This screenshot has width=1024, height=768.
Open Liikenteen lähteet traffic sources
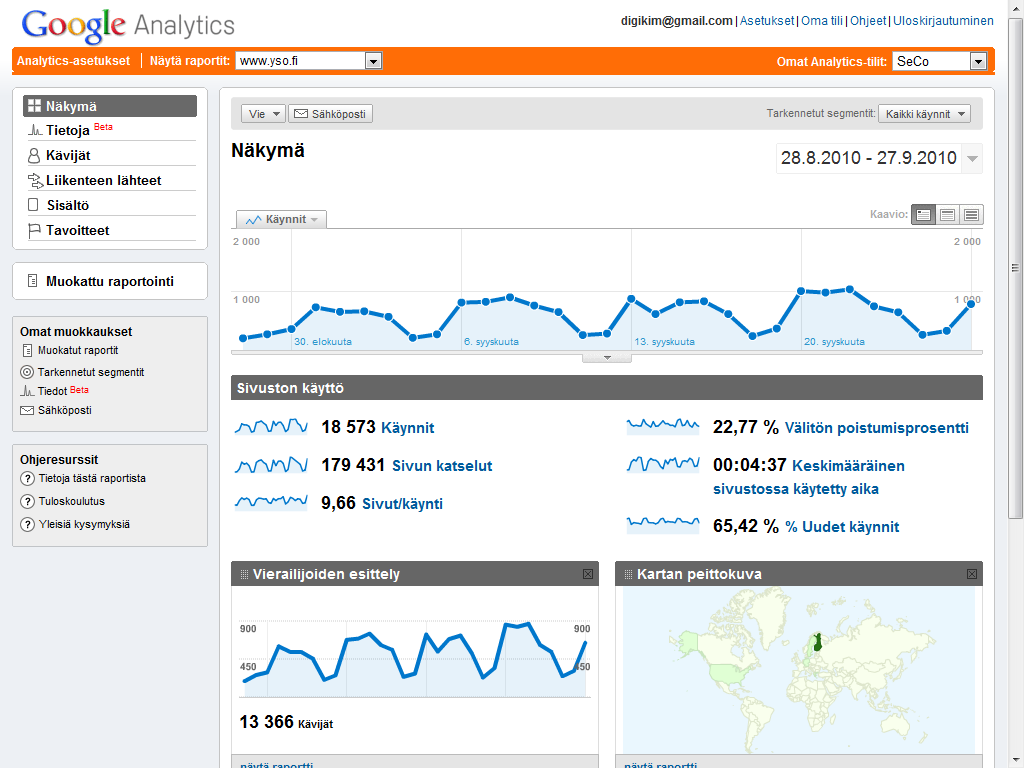click(x=103, y=180)
